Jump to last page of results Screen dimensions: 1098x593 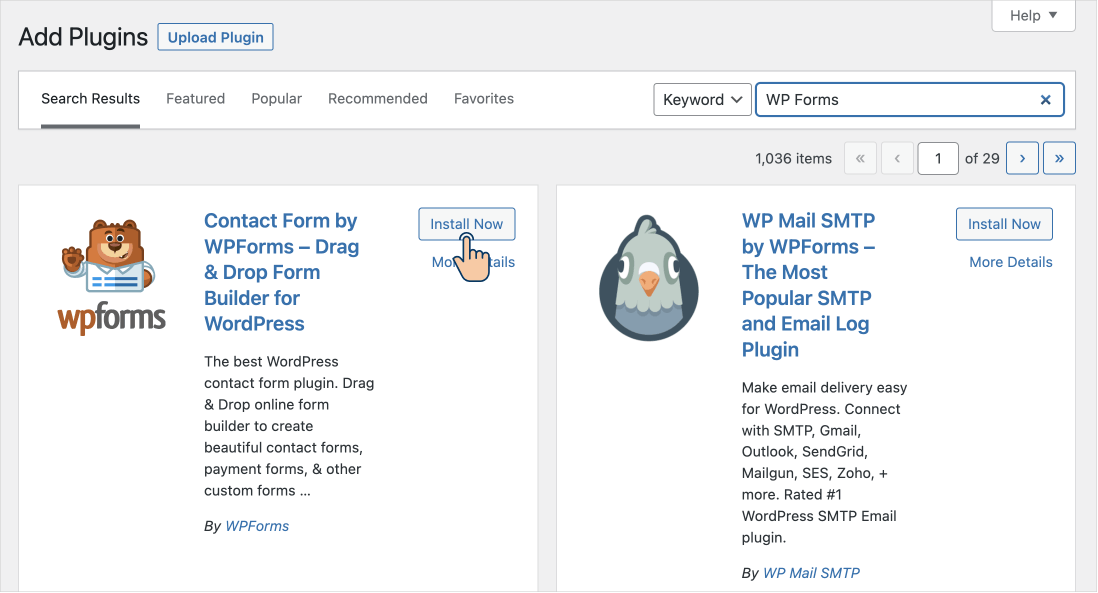point(1059,158)
